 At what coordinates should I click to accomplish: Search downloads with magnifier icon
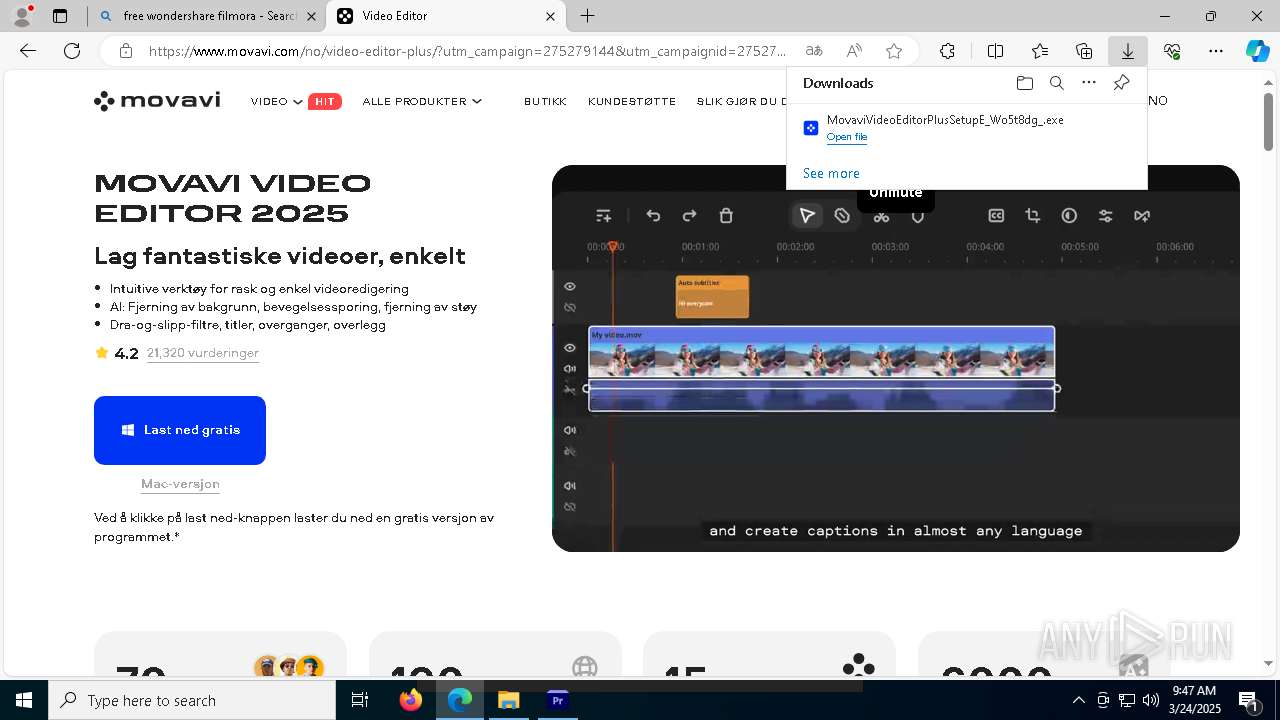[x=1057, y=83]
